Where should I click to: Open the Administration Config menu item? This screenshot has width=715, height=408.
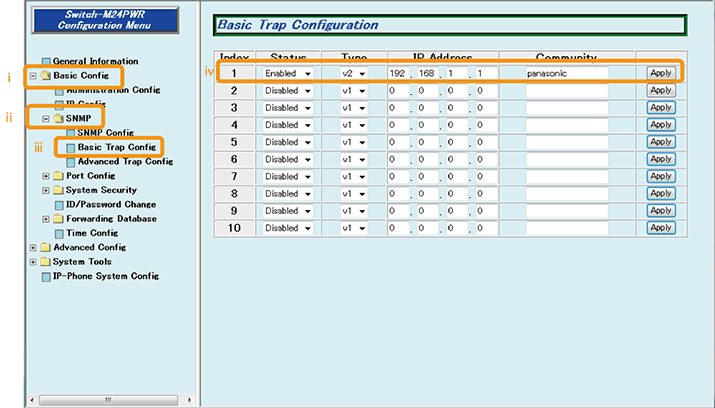click(119, 90)
